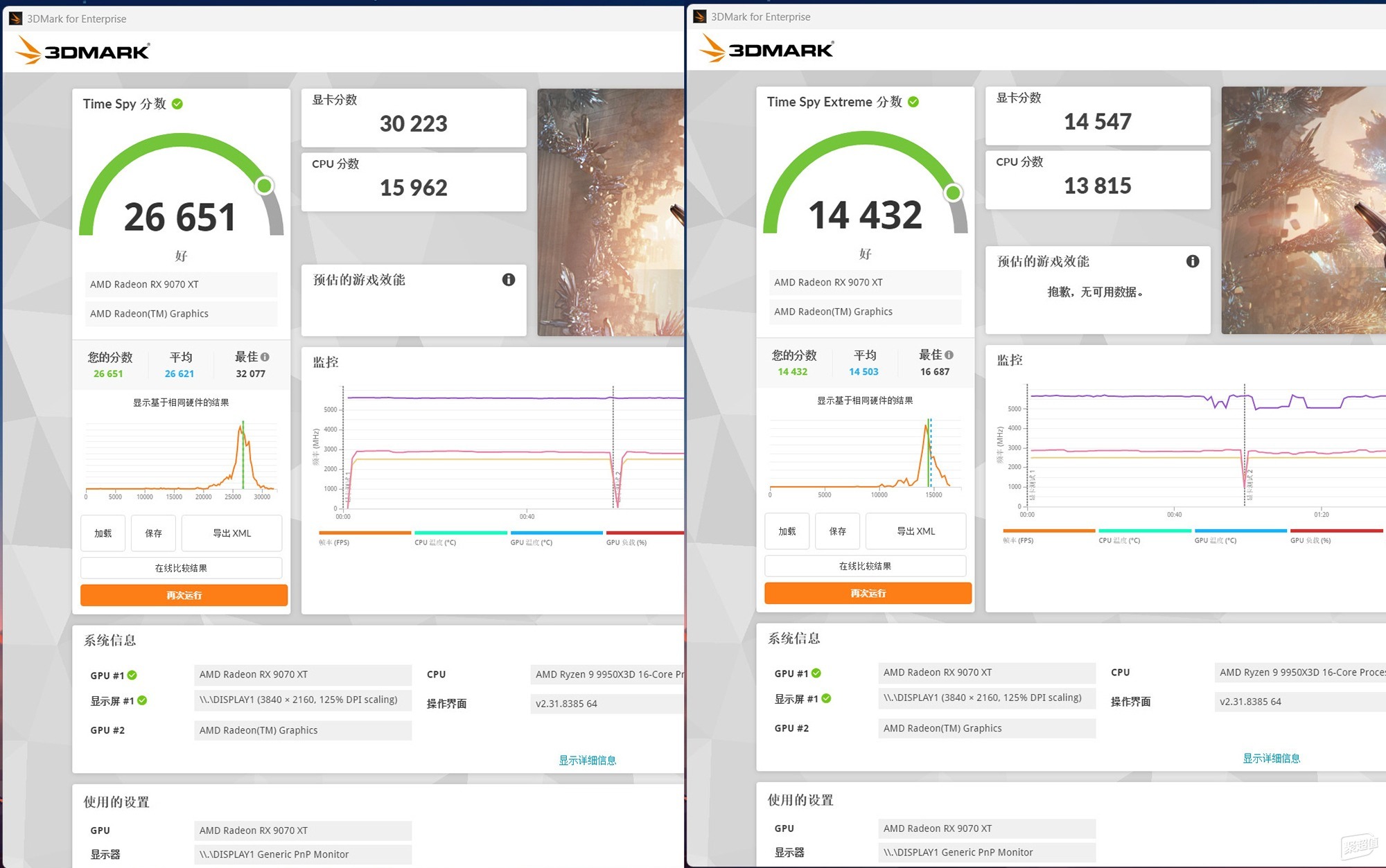Click display #1 green check in left window
1386x868 pixels.
[x=142, y=700]
